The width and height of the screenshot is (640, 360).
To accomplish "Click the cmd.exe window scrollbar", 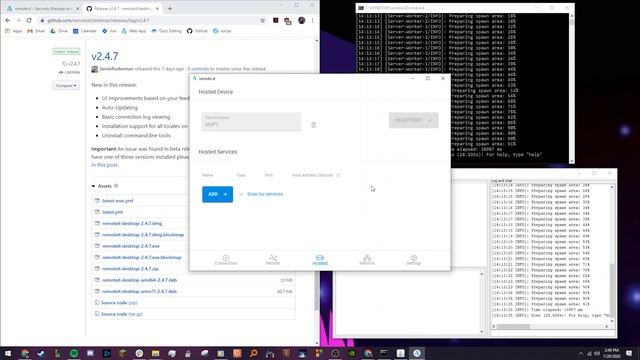I will click(x=571, y=88).
